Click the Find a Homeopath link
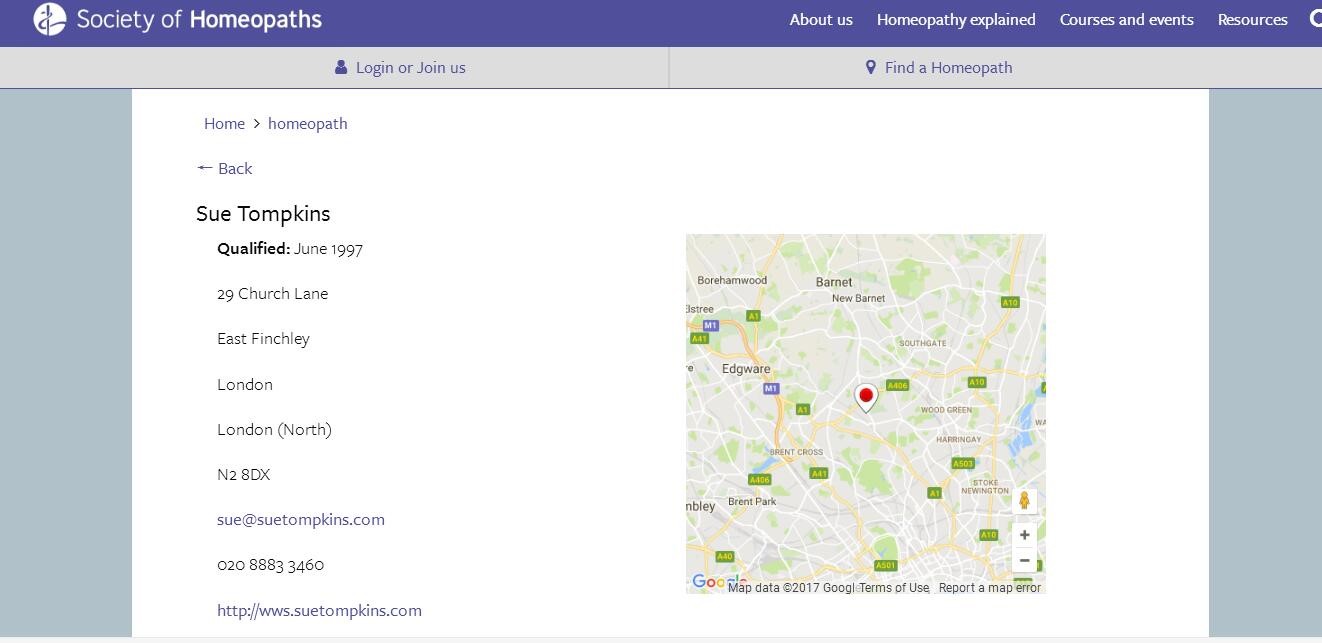This screenshot has width=1322, height=643. point(948,68)
